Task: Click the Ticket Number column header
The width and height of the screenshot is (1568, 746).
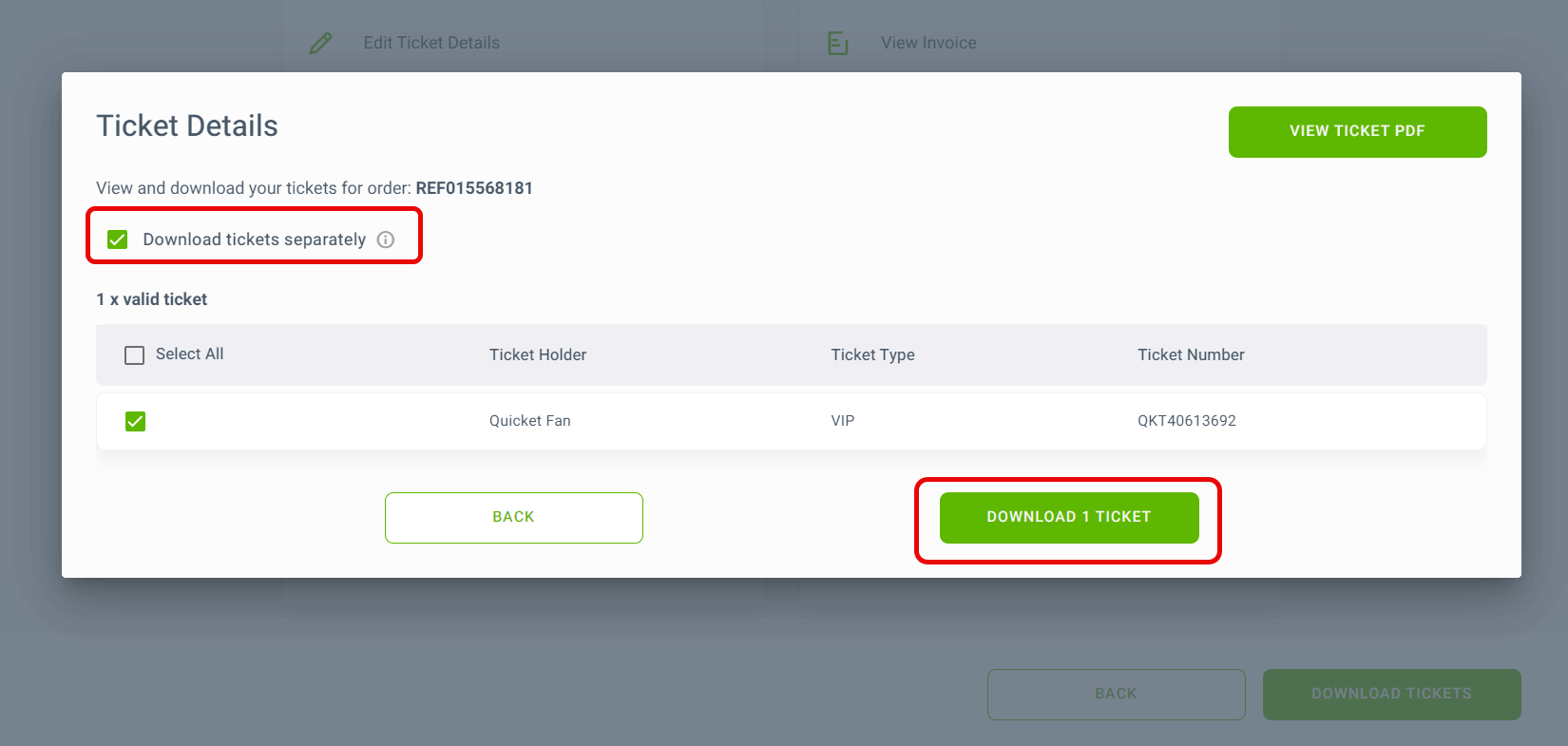Action: tap(1191, 354)
